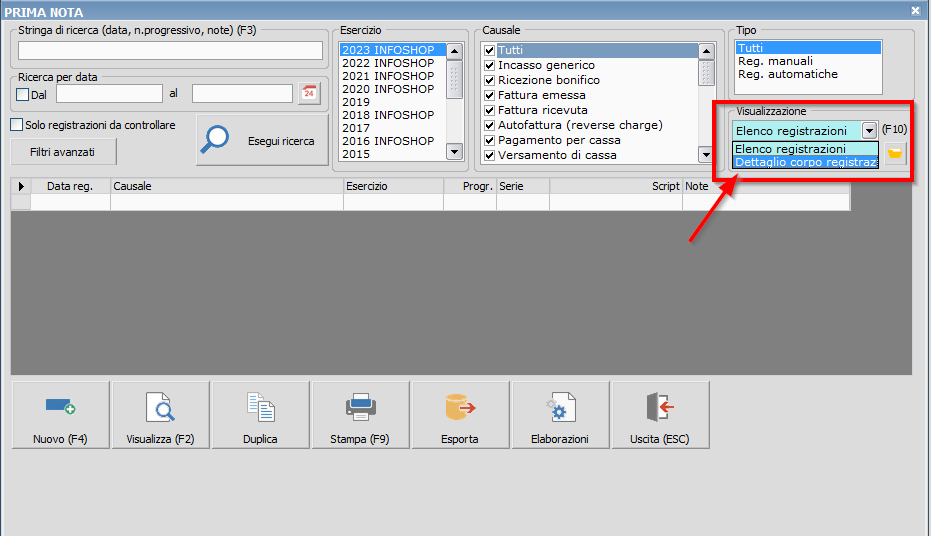Select 2021 INFOSHOP exercise
This screenshot has height=536, width=931.
point(393,76)
